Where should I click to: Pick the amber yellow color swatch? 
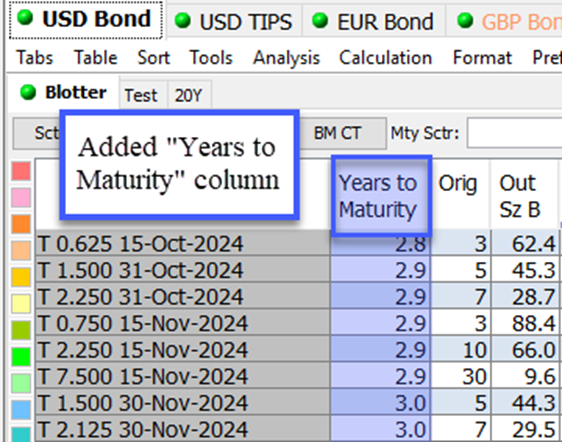pyautogui.click(x=21, y=277)
